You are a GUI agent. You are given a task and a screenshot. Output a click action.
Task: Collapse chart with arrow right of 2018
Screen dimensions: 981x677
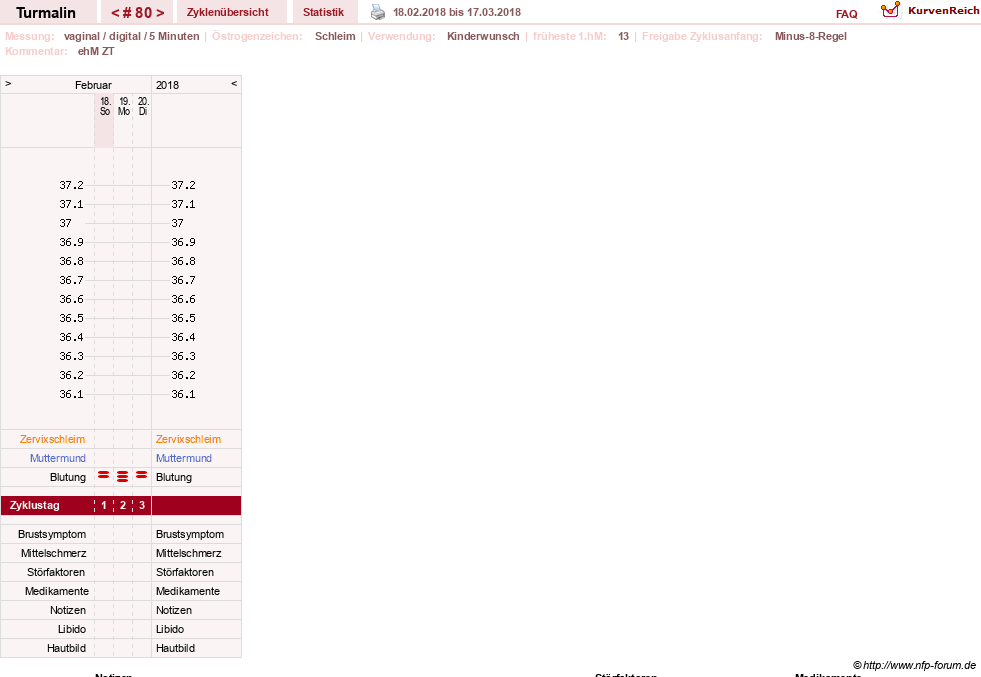point(234,83)
